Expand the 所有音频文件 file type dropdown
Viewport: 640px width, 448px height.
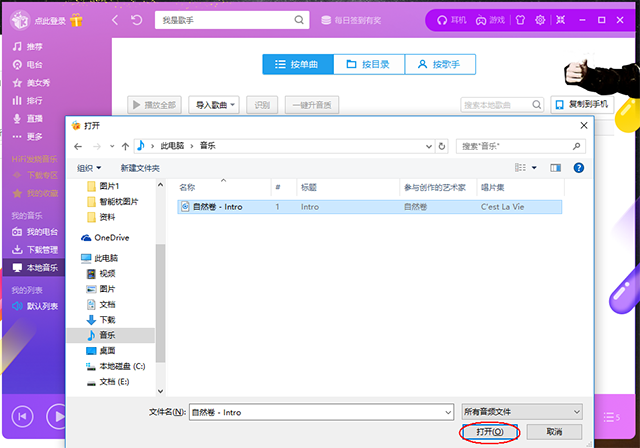click(x=521, y=412)
